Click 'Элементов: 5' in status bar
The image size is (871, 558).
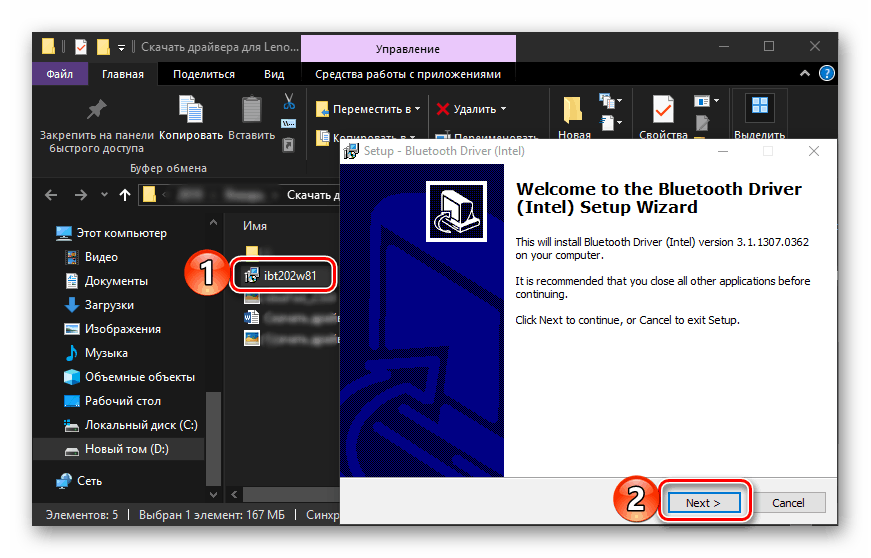82,515
